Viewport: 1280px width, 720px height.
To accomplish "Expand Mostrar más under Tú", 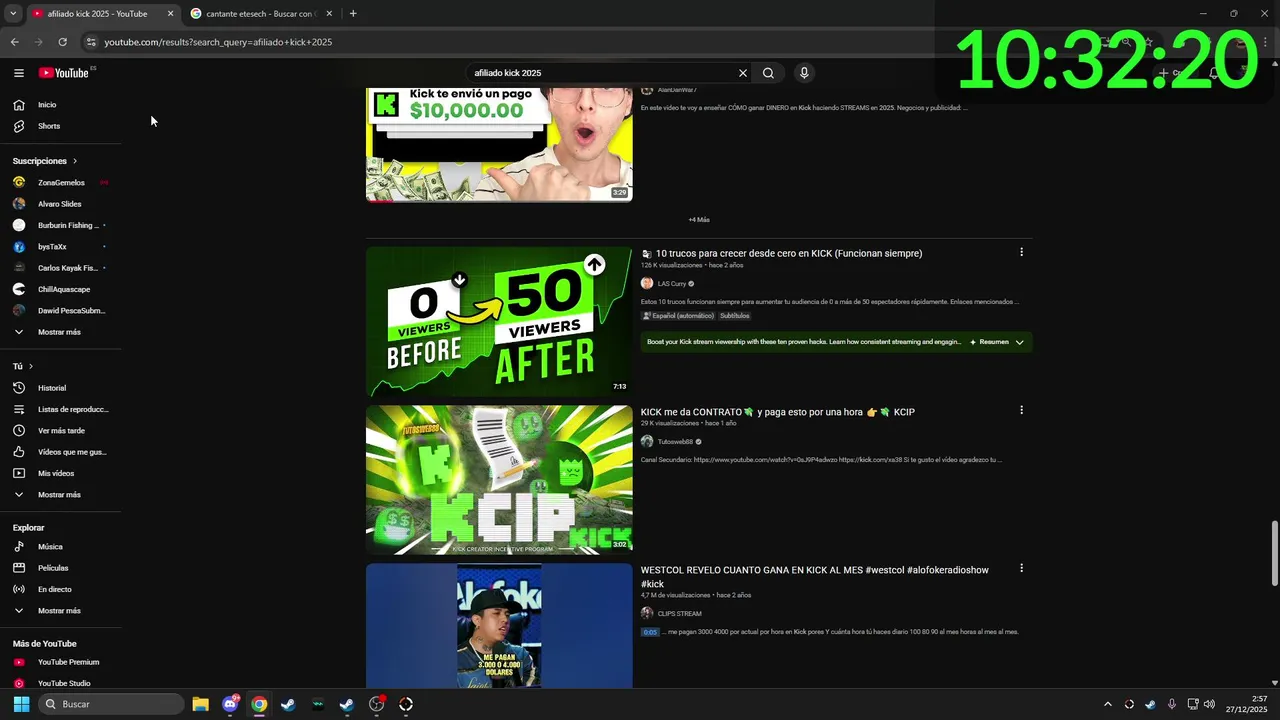I will coord(60,495).
